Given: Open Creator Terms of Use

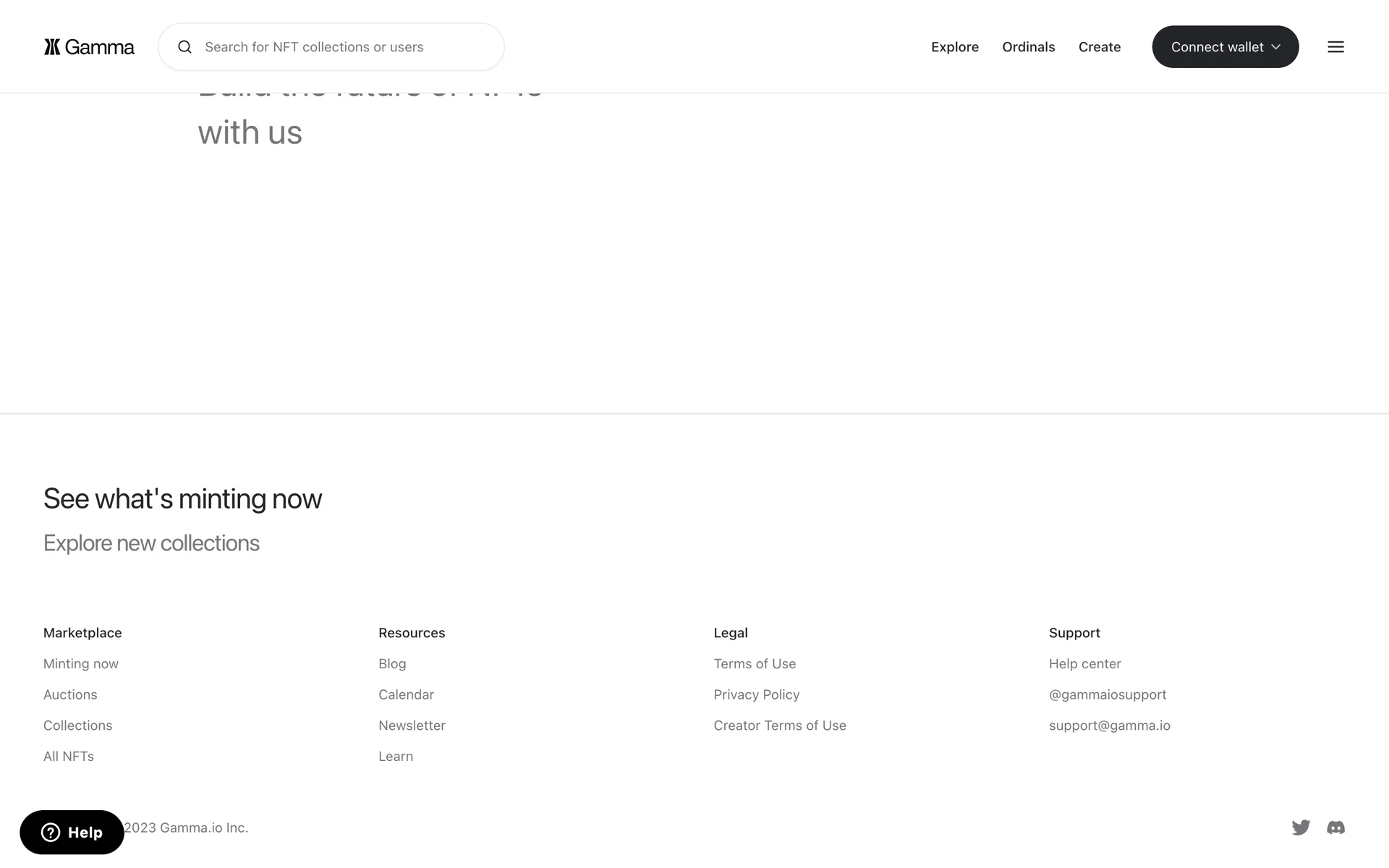Looking at the screenshot, I should [x=779, y=726].
